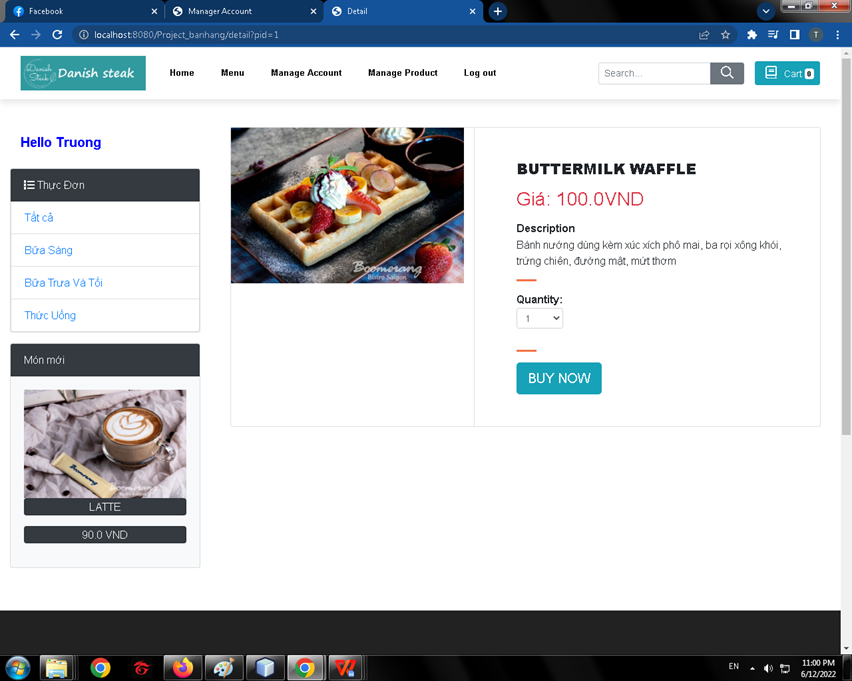Click the Latte product thumbnail
The width and height of the screenshot is (852, 681).
(105, 443)
